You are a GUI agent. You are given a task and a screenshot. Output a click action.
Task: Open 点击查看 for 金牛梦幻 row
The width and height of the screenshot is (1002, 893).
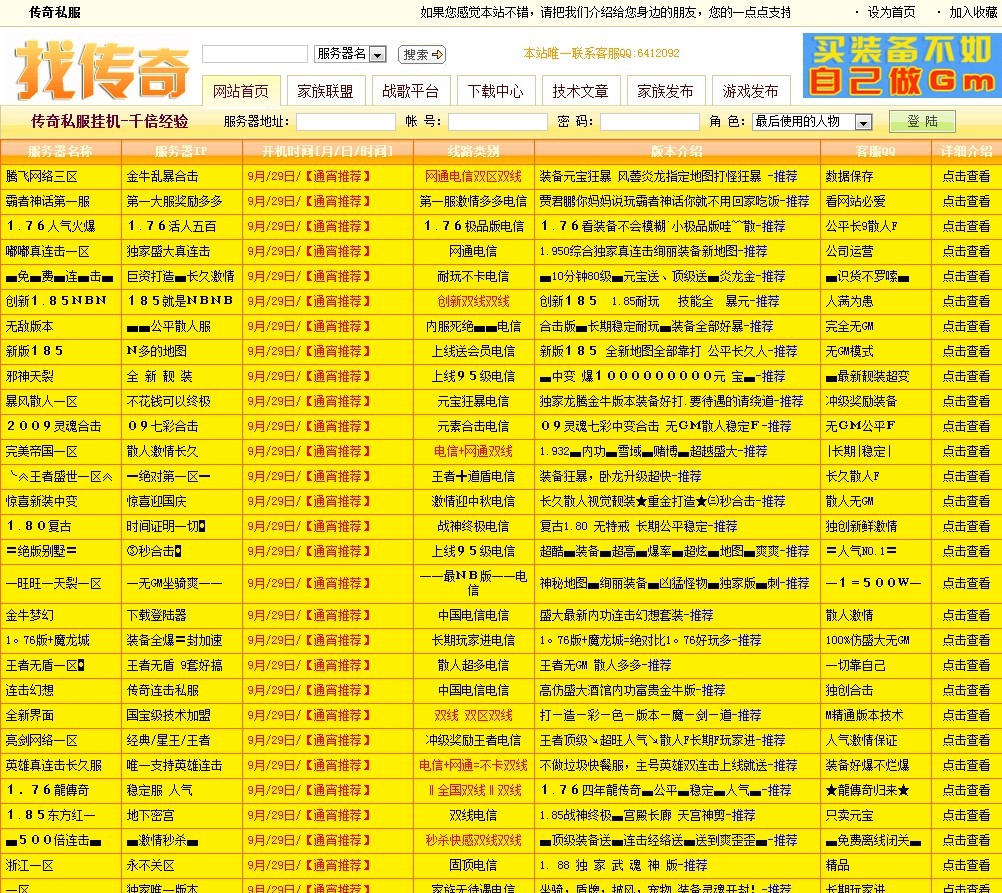click(966, 615)
